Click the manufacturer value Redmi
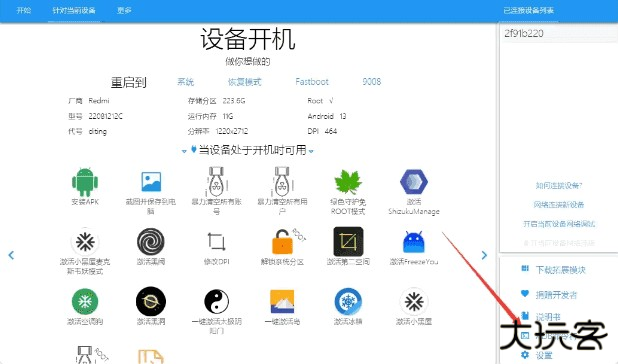 (99, 101)
